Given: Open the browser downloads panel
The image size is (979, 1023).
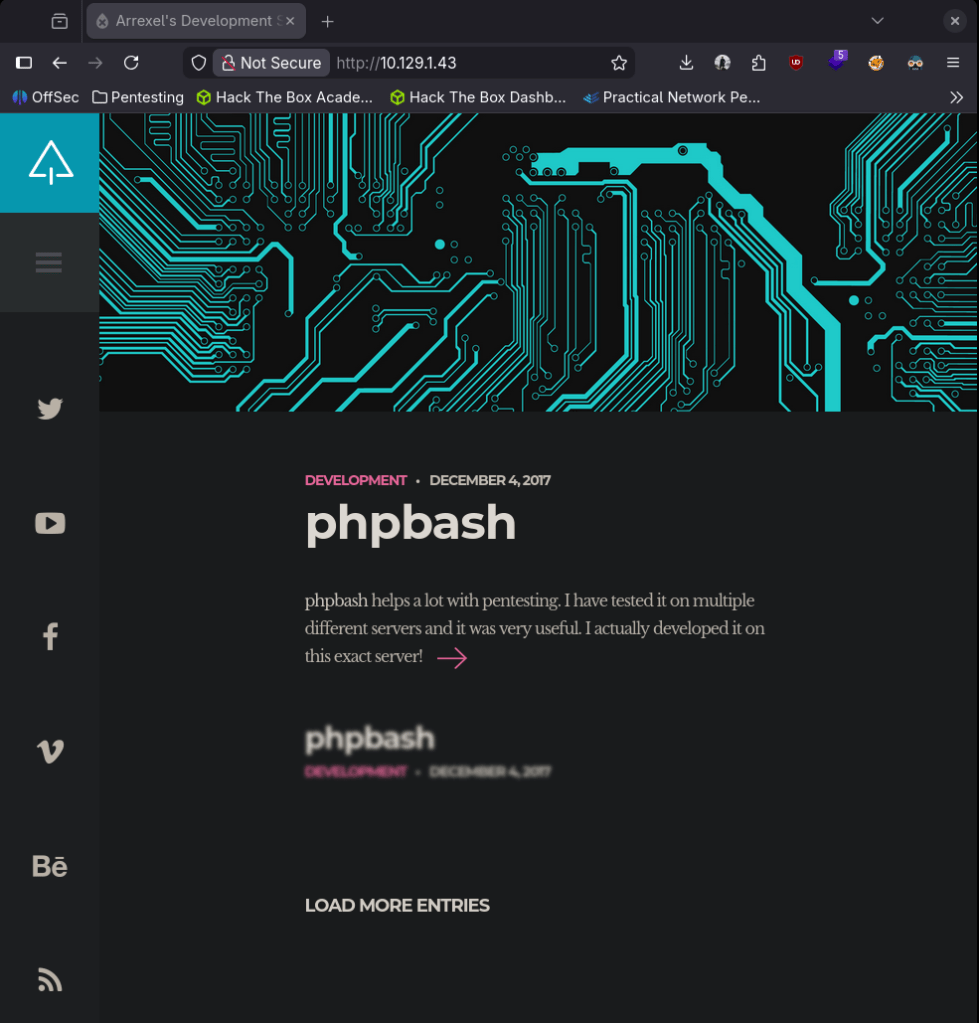Looking at the screenshot, I should (686, 63).
